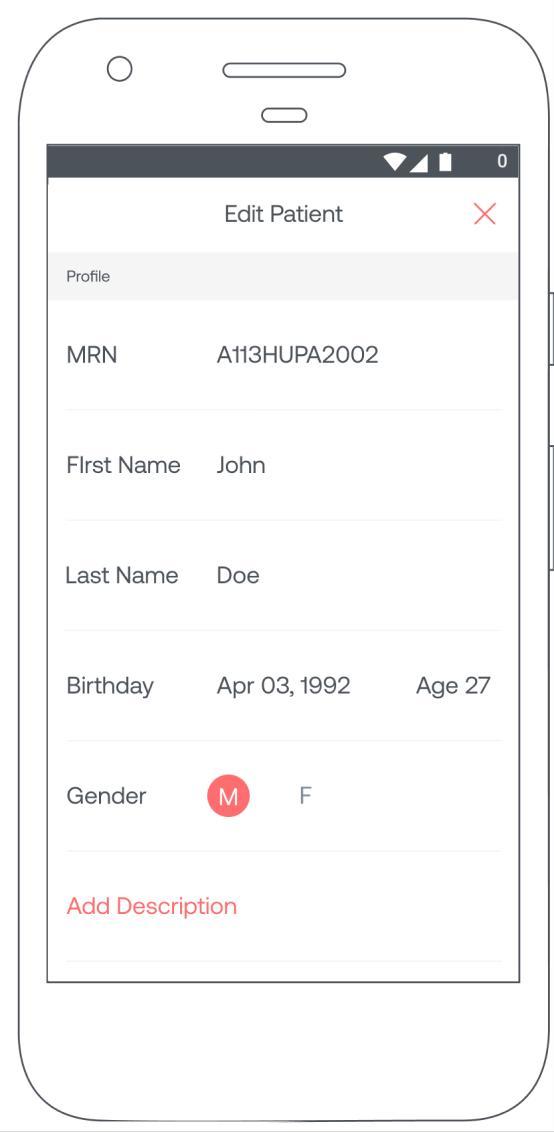This screenshot has height=1132, width=554.
Task: Tap the Wi-Fi status icon
Action: pyautogui.click(x=395, y=162)
